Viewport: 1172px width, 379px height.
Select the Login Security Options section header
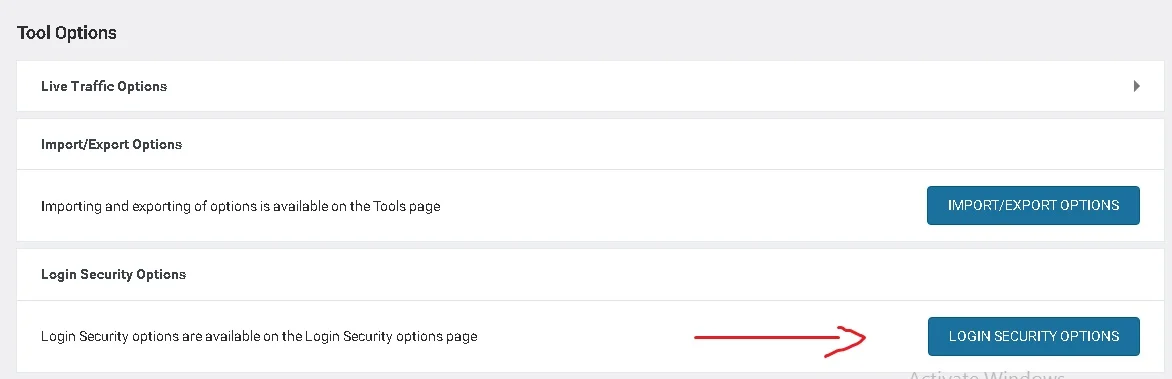[x=114, y=274]
